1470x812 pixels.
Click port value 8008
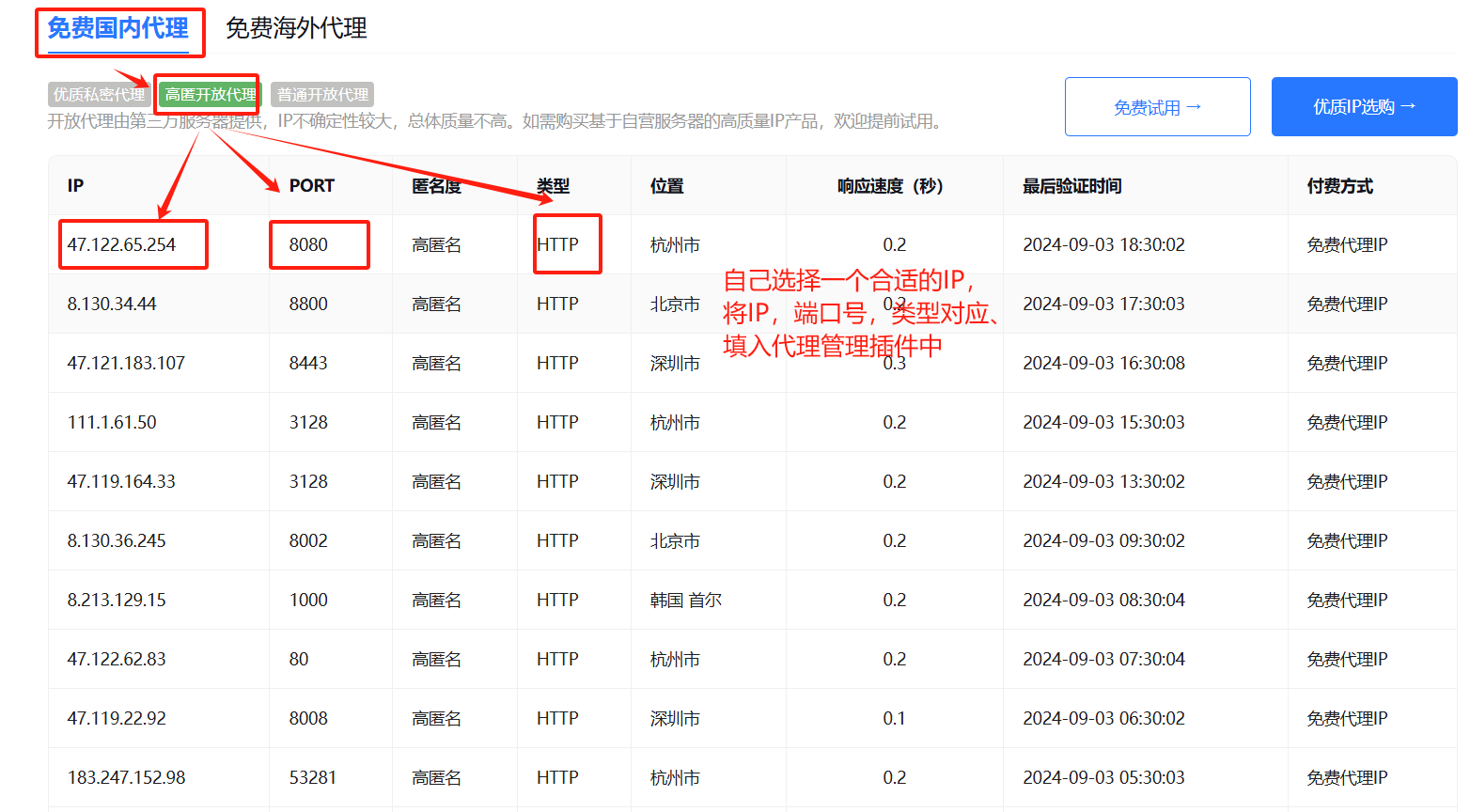[x=308, y=719]
